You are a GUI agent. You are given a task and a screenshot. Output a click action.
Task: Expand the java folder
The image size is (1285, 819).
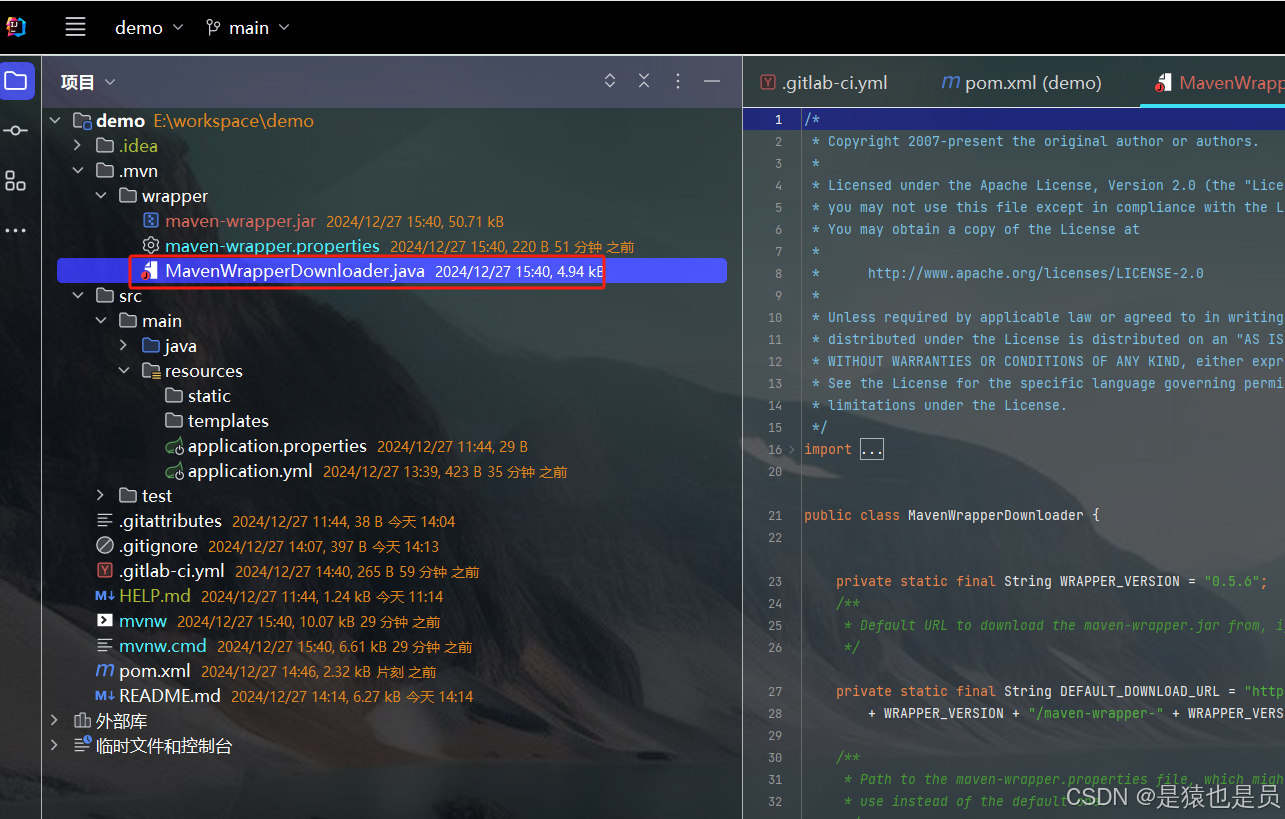tap(123, 346)
